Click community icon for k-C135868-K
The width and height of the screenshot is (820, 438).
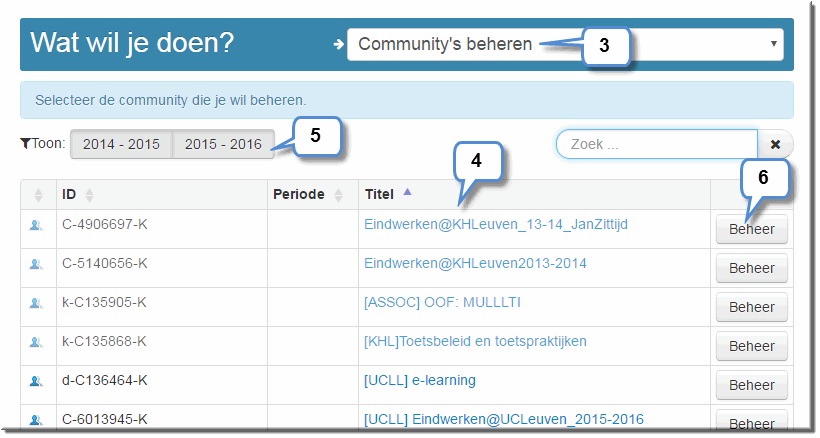click(36, 342)
